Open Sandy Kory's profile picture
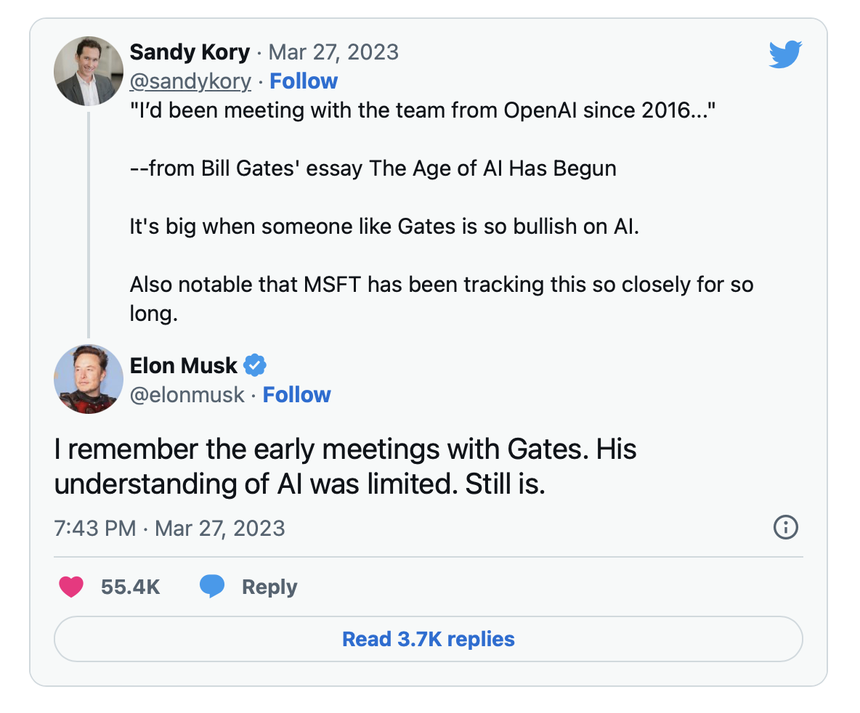The image size is (860, 713). click(x=88, y=71)
